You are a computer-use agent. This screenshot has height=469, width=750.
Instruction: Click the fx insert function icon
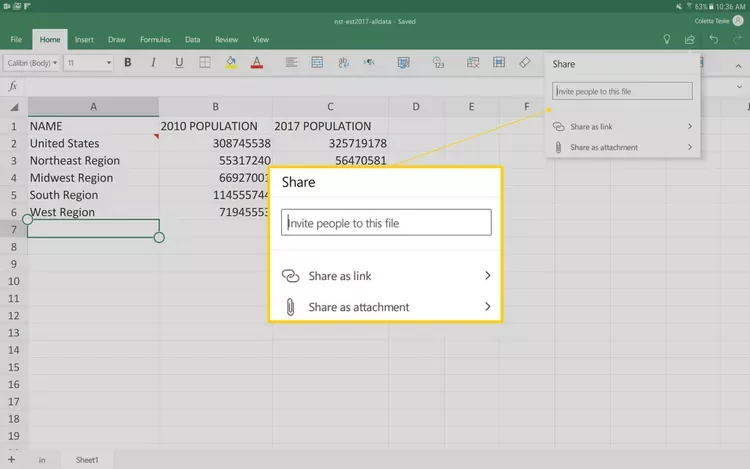click(x=13, y=87)
